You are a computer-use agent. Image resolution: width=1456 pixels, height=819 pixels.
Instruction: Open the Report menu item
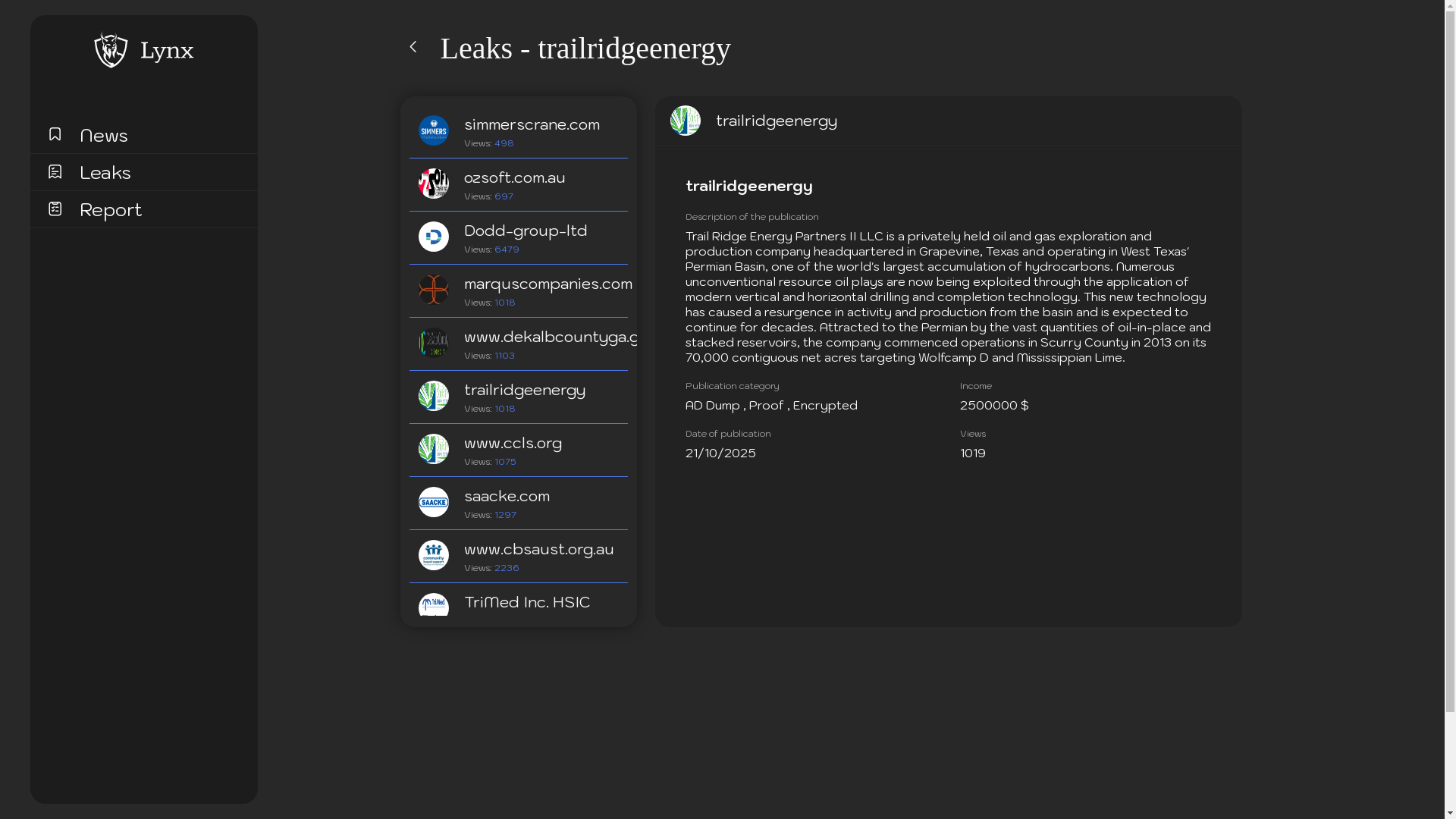coord(111,210)
